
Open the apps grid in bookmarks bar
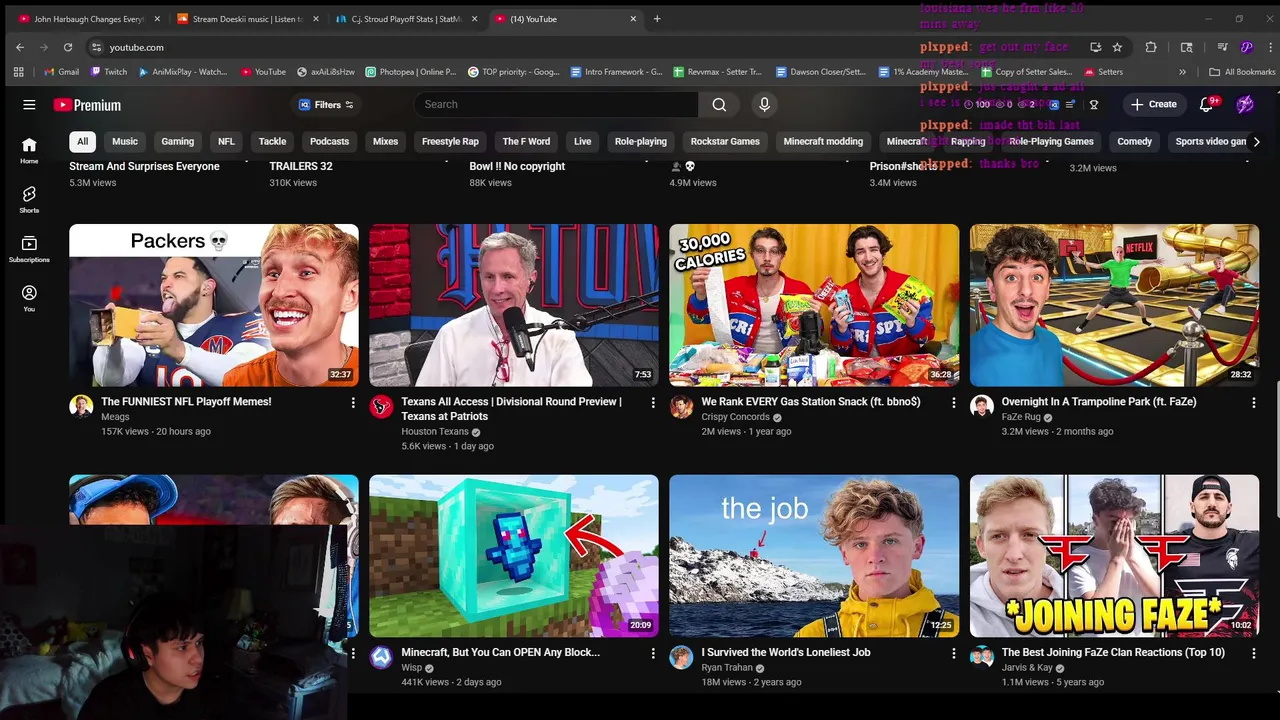[x=18, y=72]
